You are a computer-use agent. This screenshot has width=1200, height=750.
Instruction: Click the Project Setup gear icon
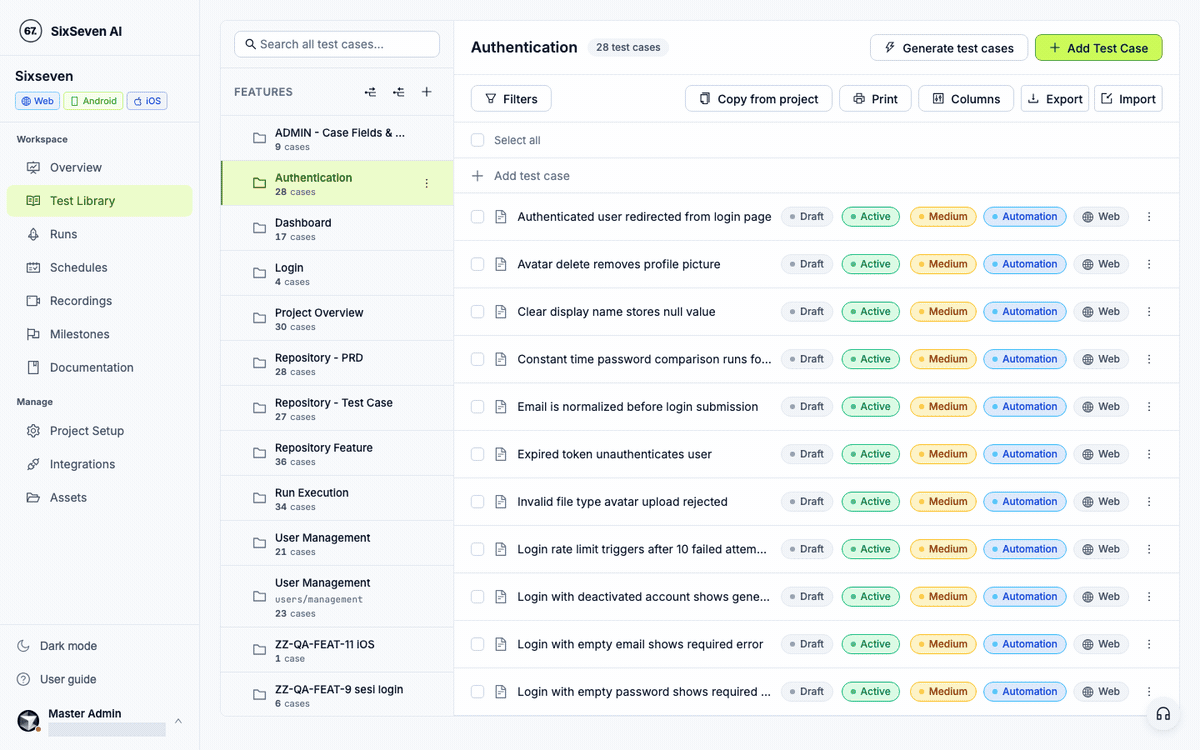[33, 431]
